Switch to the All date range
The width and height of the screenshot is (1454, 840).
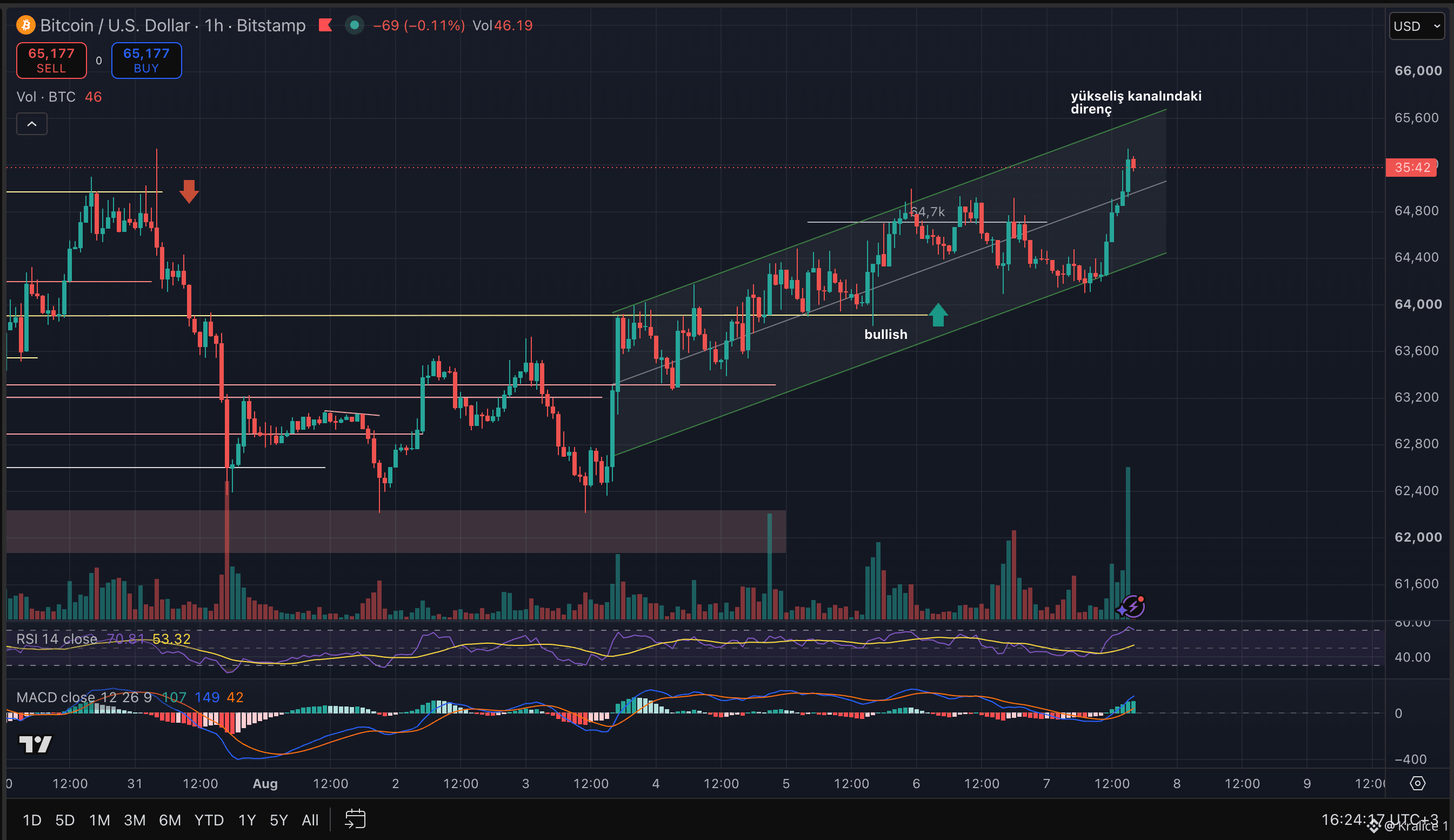[310, 820]
